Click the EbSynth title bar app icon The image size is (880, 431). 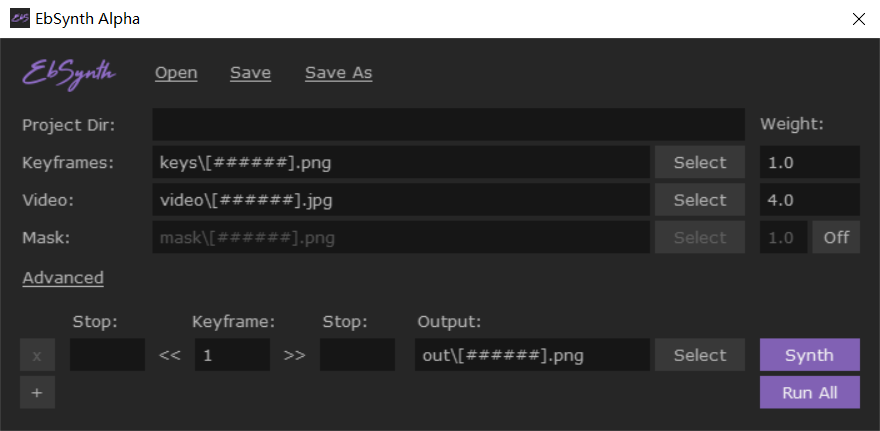tap(19, 19)
